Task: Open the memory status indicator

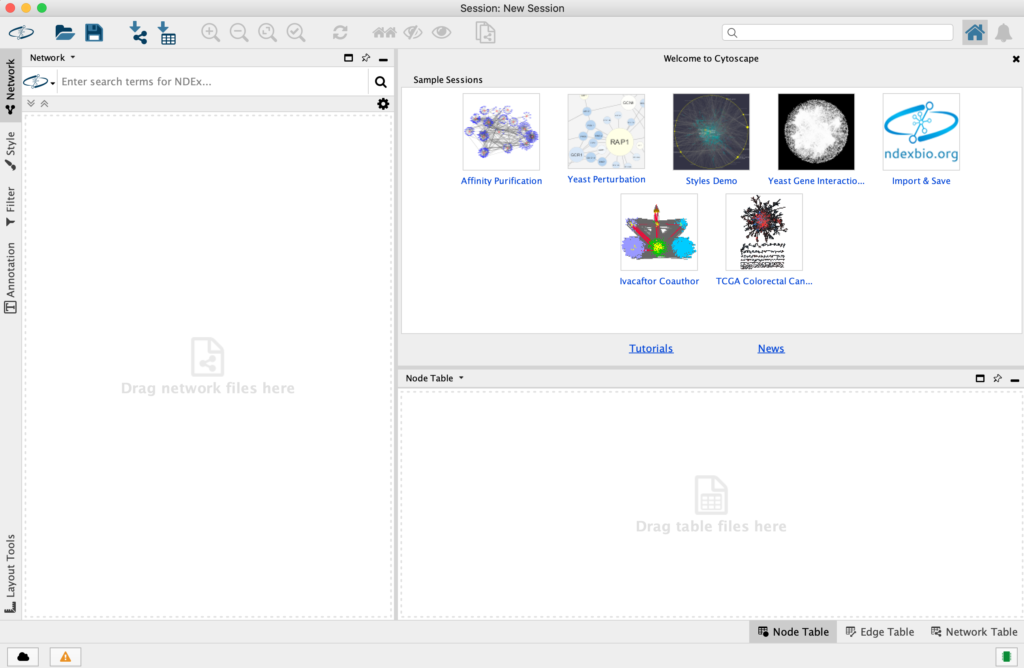Action: coord(1006,656)
